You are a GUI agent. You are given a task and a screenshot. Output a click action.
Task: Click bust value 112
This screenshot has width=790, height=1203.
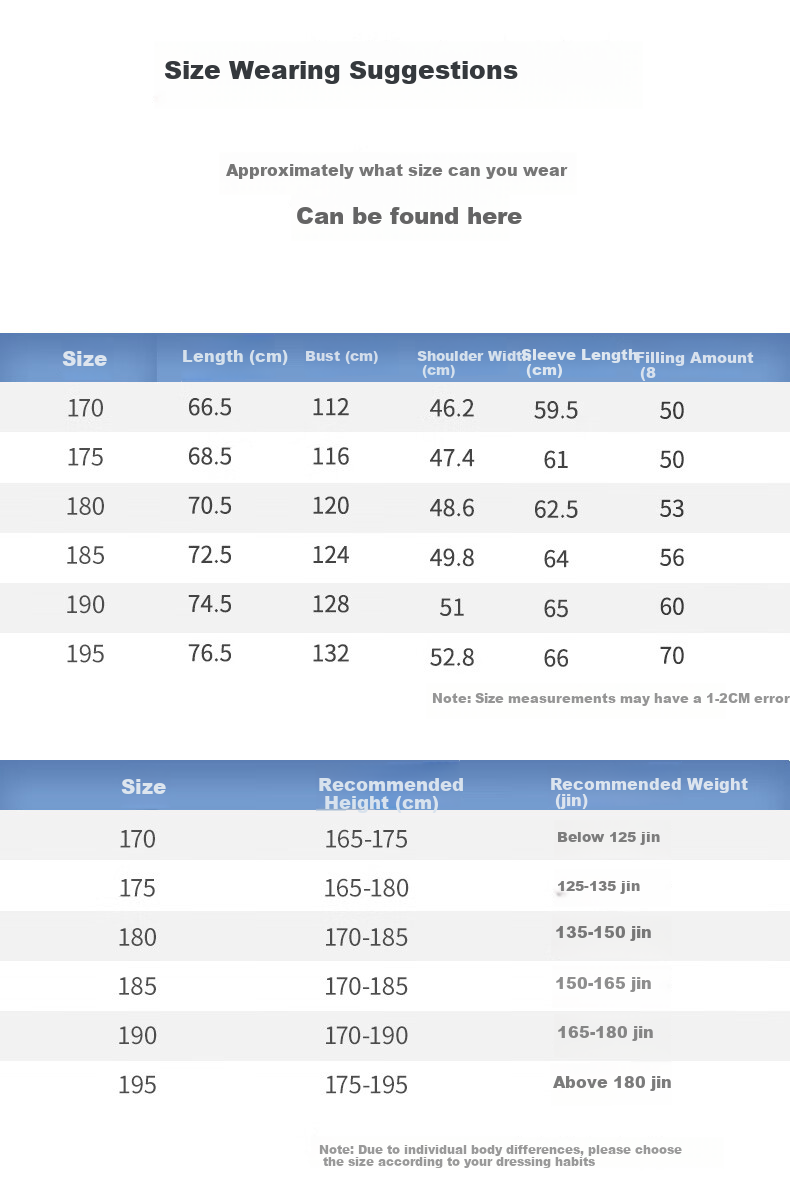(x=331, y=408)
